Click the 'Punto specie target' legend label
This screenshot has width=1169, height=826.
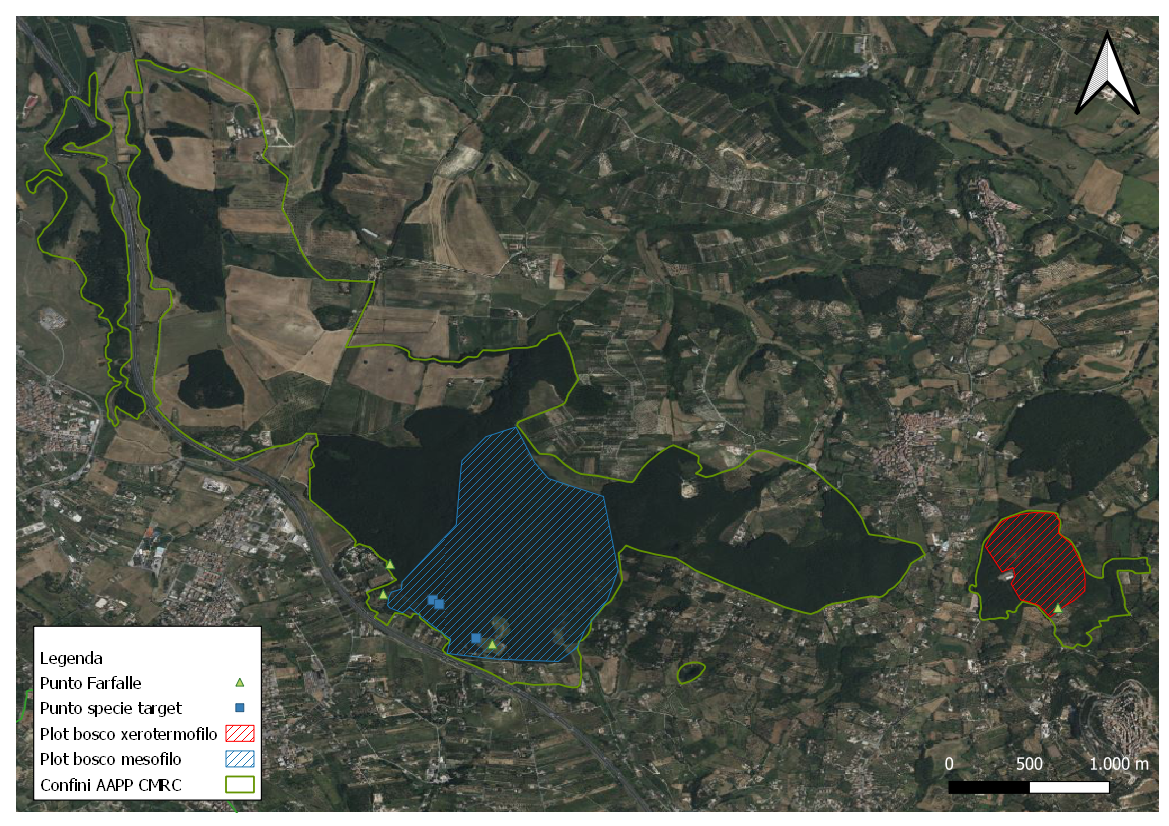pyautogui.click(x=110, y=708)
